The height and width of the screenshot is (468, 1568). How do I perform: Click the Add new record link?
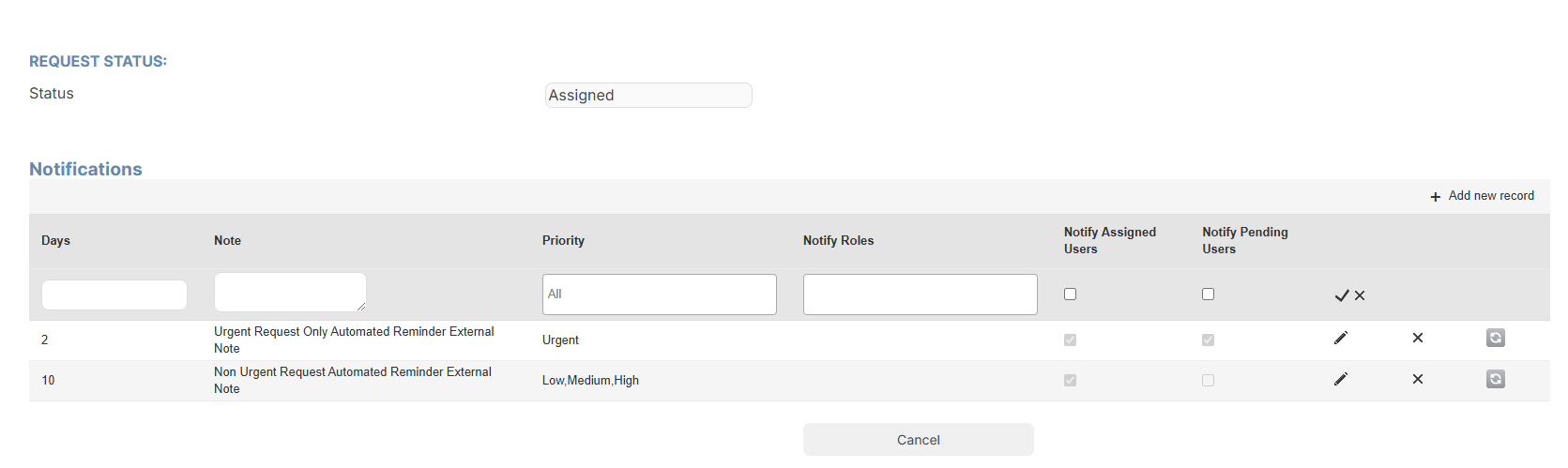point(1491,196)
